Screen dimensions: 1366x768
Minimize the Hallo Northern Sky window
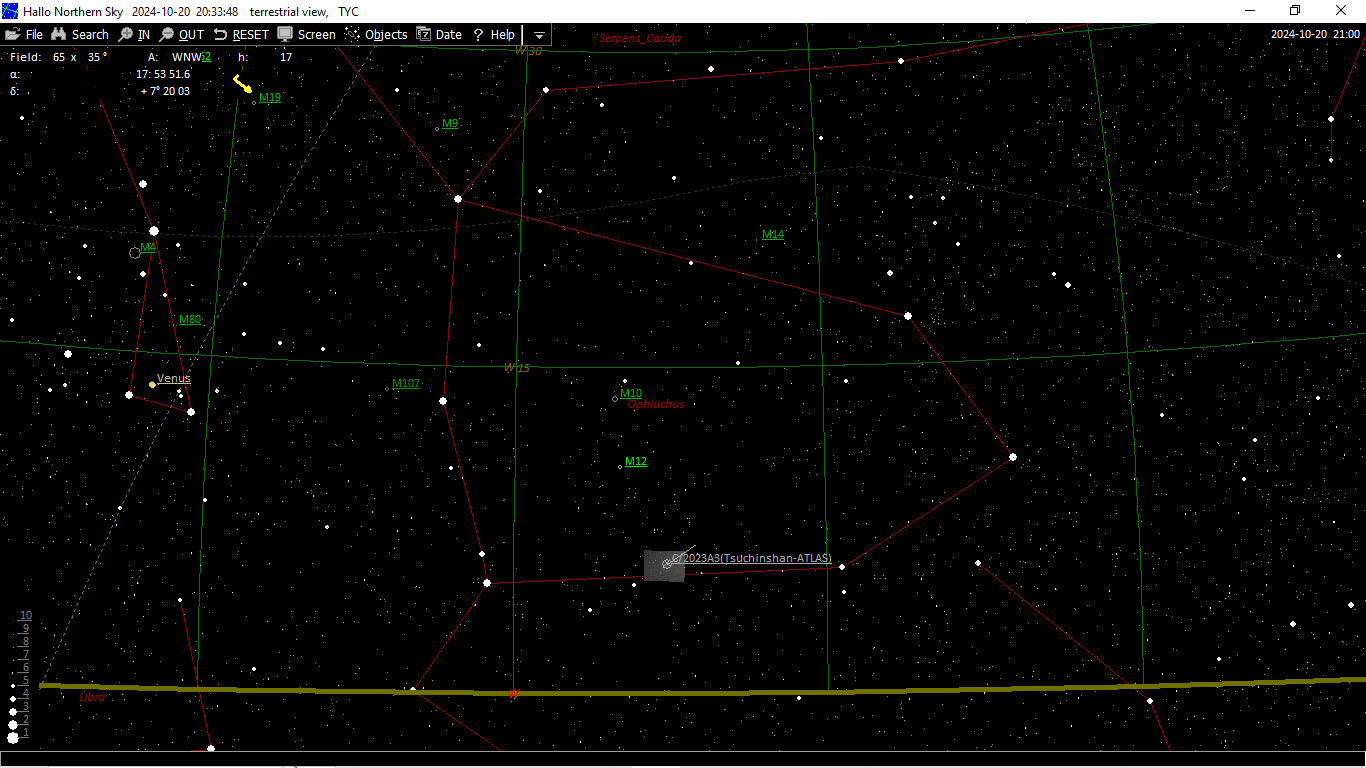click(1250, 10)
